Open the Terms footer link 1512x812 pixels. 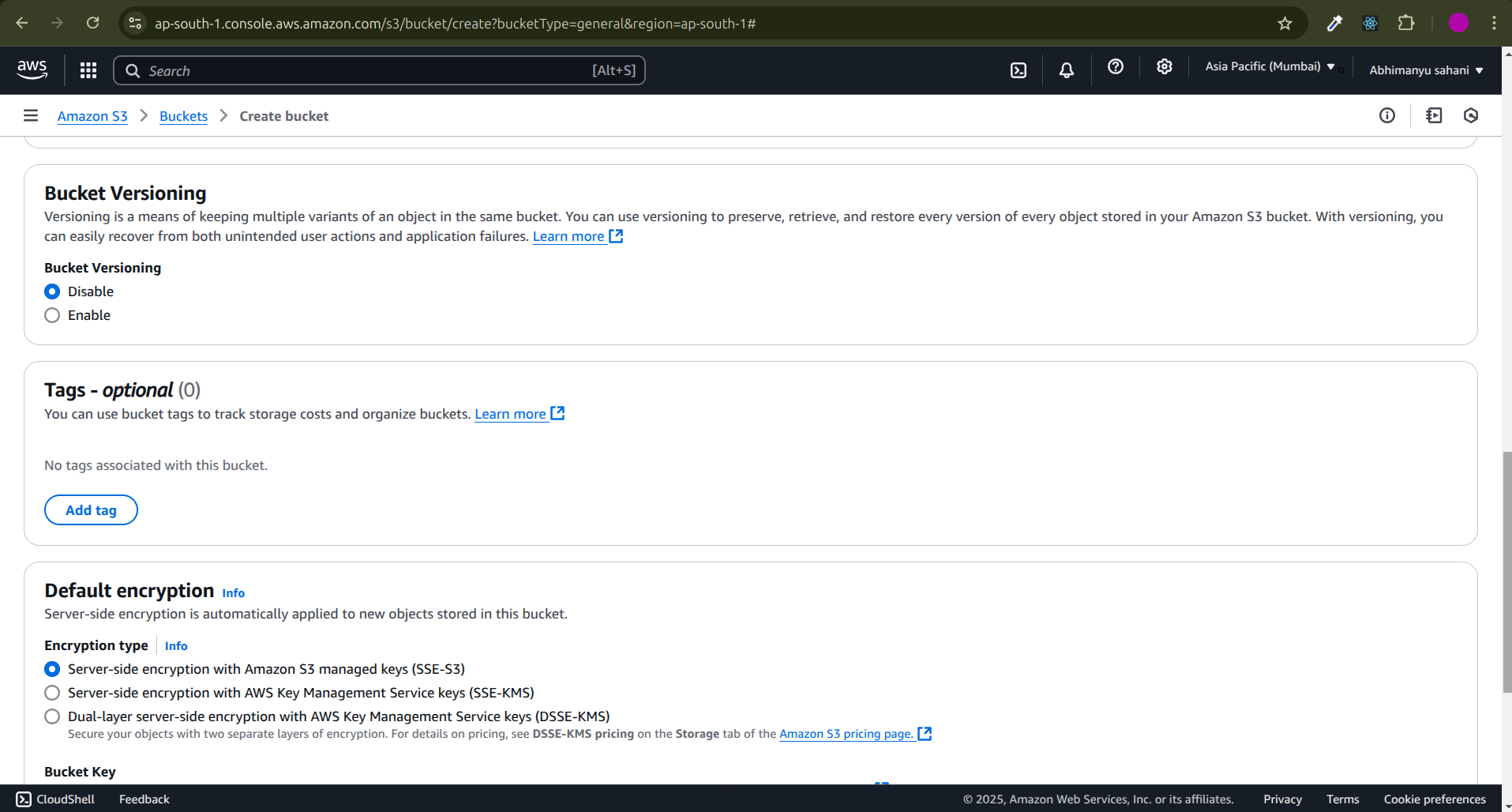[1342, 799]
